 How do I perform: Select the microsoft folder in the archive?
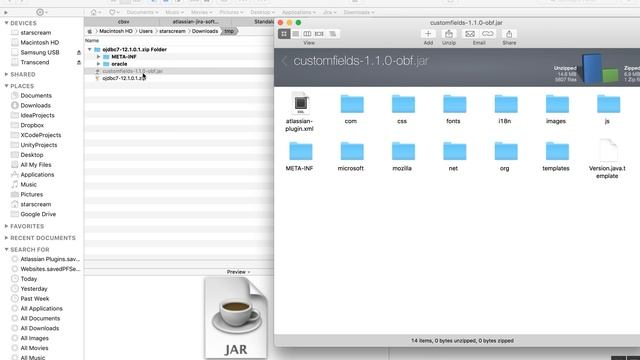tap(352, 151)
